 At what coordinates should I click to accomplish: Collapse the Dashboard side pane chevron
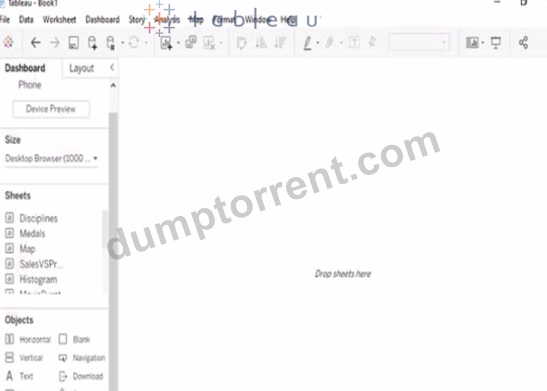tap(112, 67)
